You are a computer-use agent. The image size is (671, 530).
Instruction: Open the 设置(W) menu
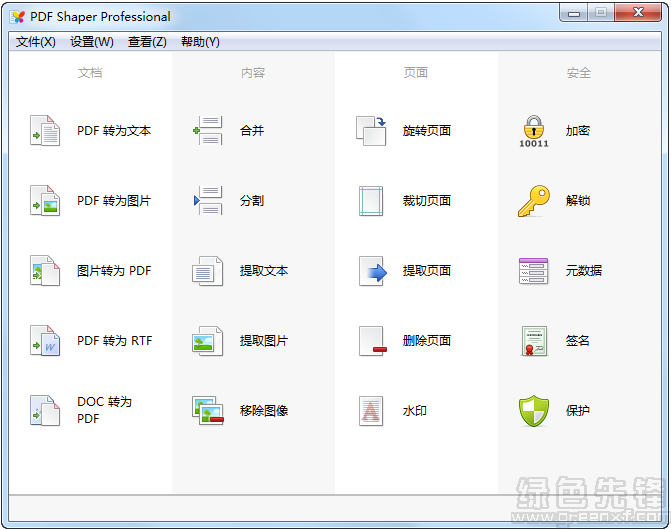pos(92,42)
